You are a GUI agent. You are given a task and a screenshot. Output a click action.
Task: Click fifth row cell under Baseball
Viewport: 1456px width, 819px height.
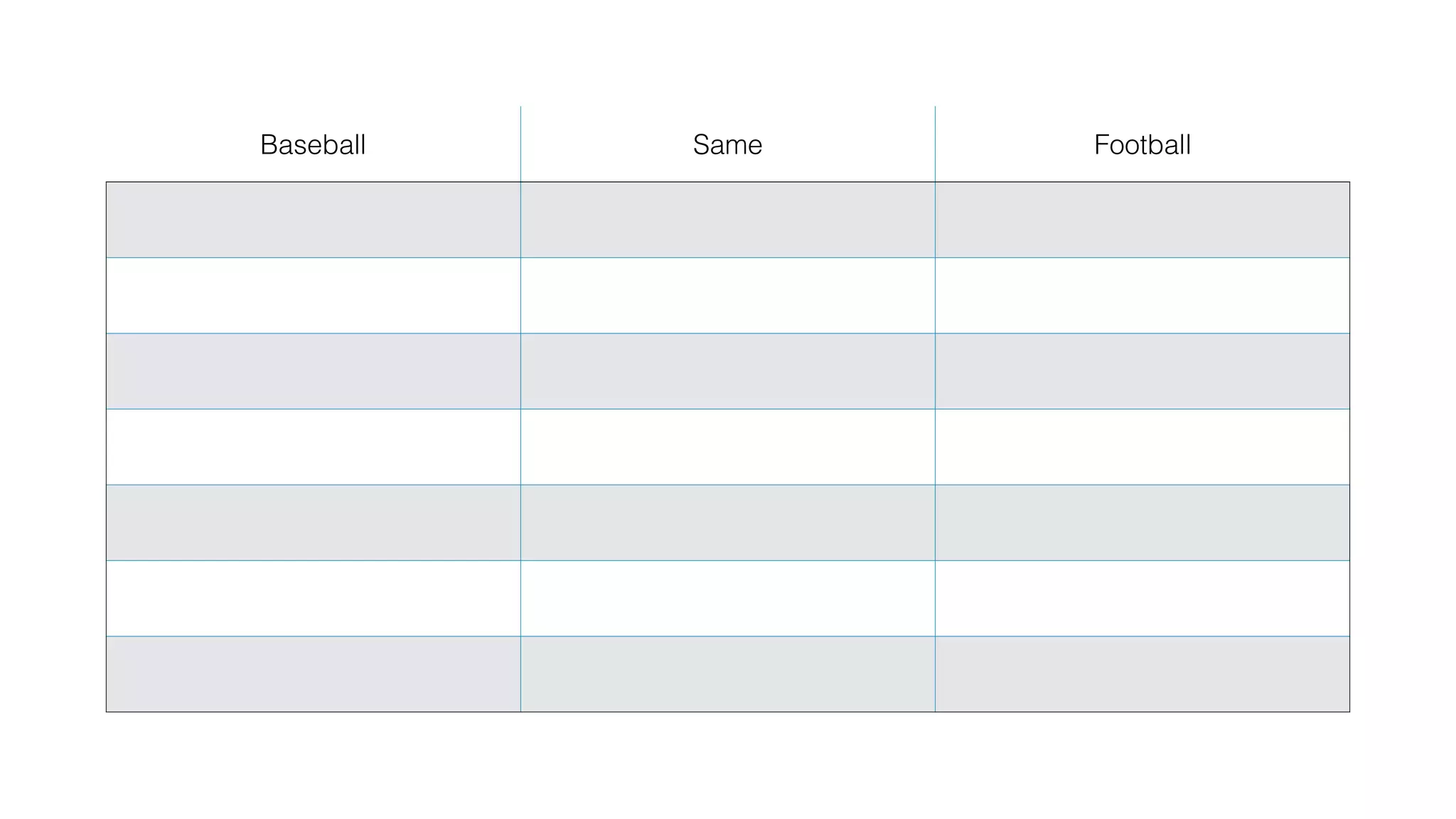point(313,523)
